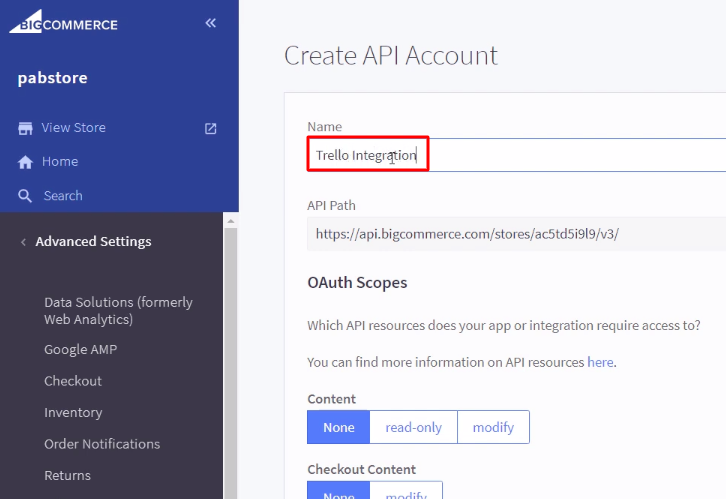Image resolution: width=726 pixels, height=499 pixels.
Task: Click the Checkout Content label
Action: (362, 469)
